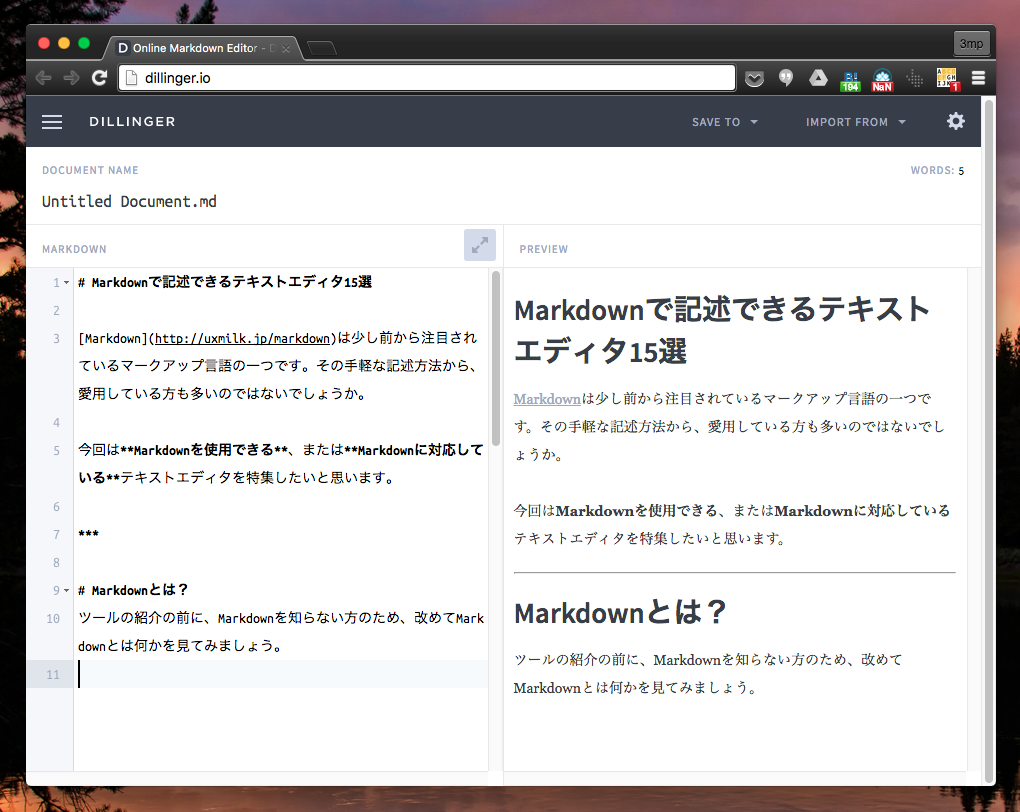Reload the page with the refresh button

99,78
